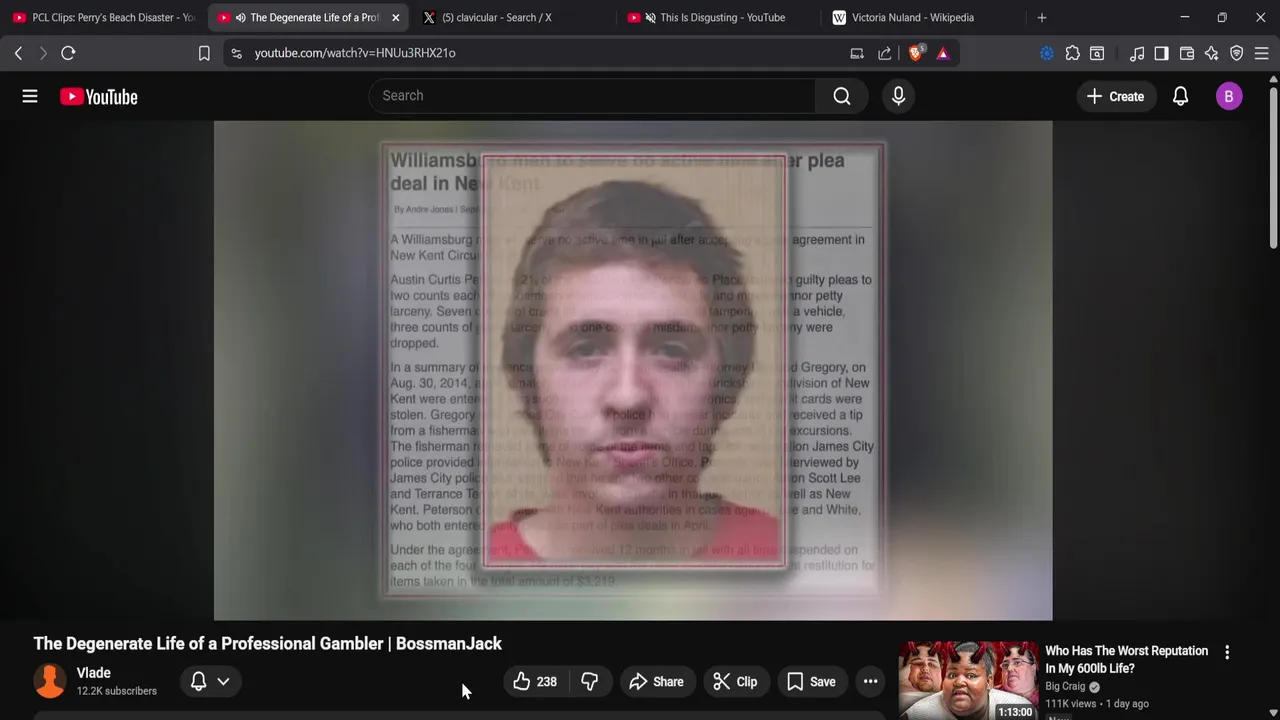The width and height of the screenshot is (1280, 720).
Task: Click into the YouTube search field
Action: point(592,96)
